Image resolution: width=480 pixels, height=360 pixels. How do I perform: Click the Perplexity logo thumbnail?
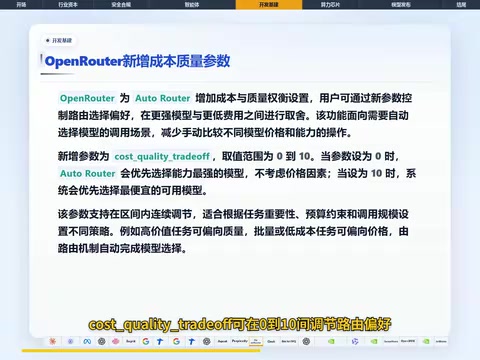pyautogui.click(x=240, y=341)
